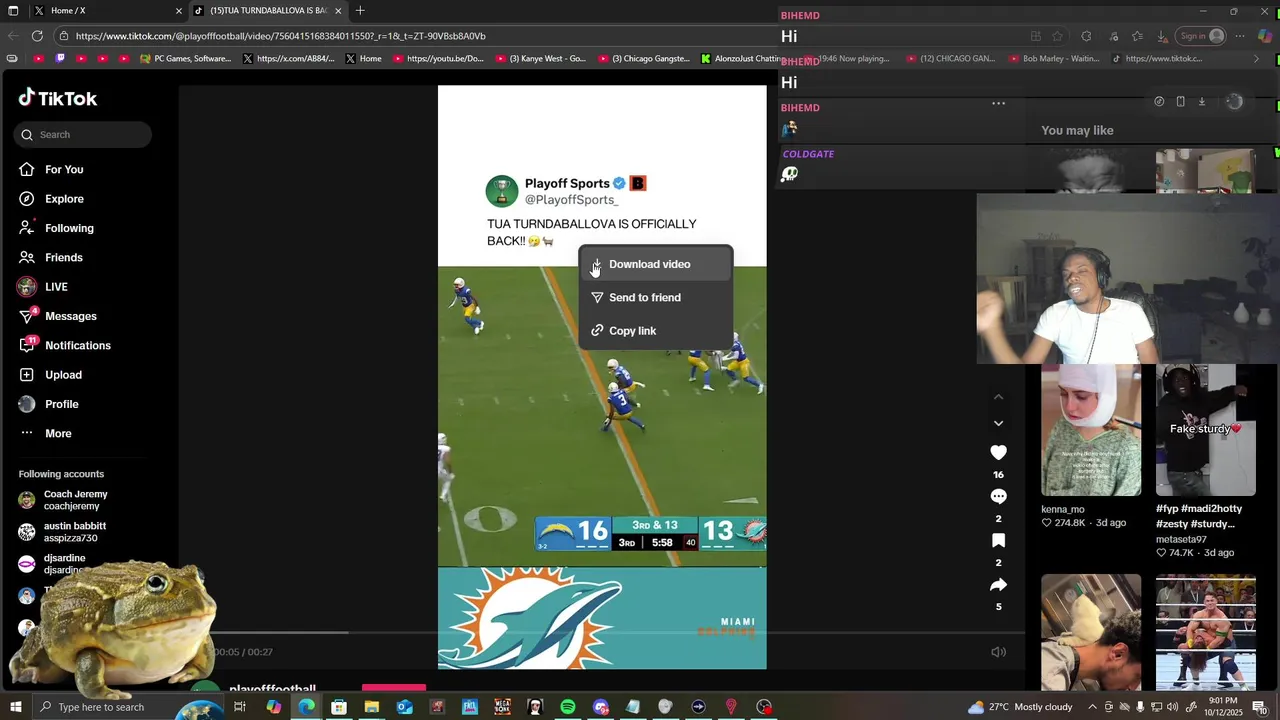Like the video with the heart icon
Viewport: 1280px width, 720px height.
point(998,453)
